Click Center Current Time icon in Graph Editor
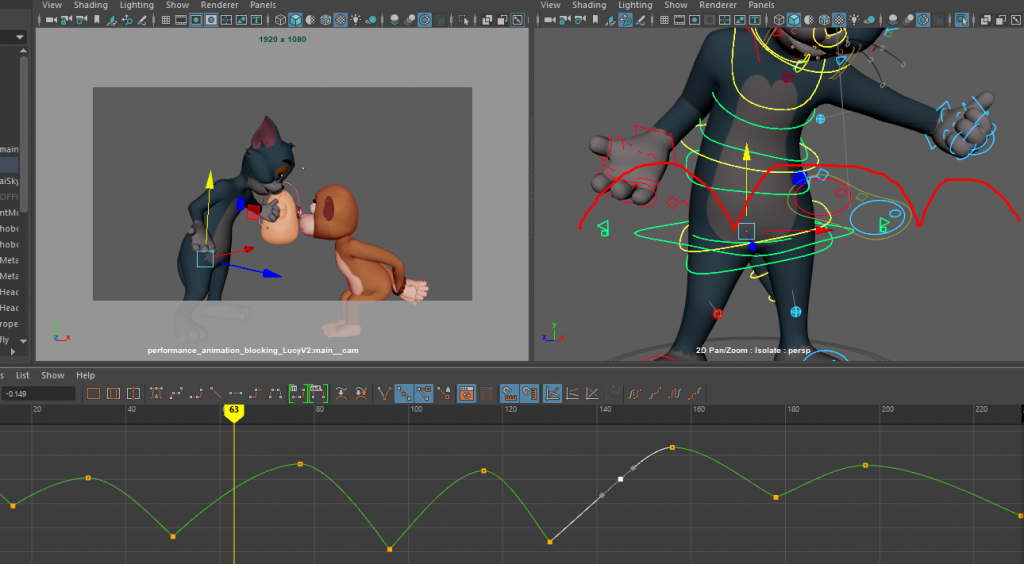The image size is (1024, 564). tap(133, 394)
